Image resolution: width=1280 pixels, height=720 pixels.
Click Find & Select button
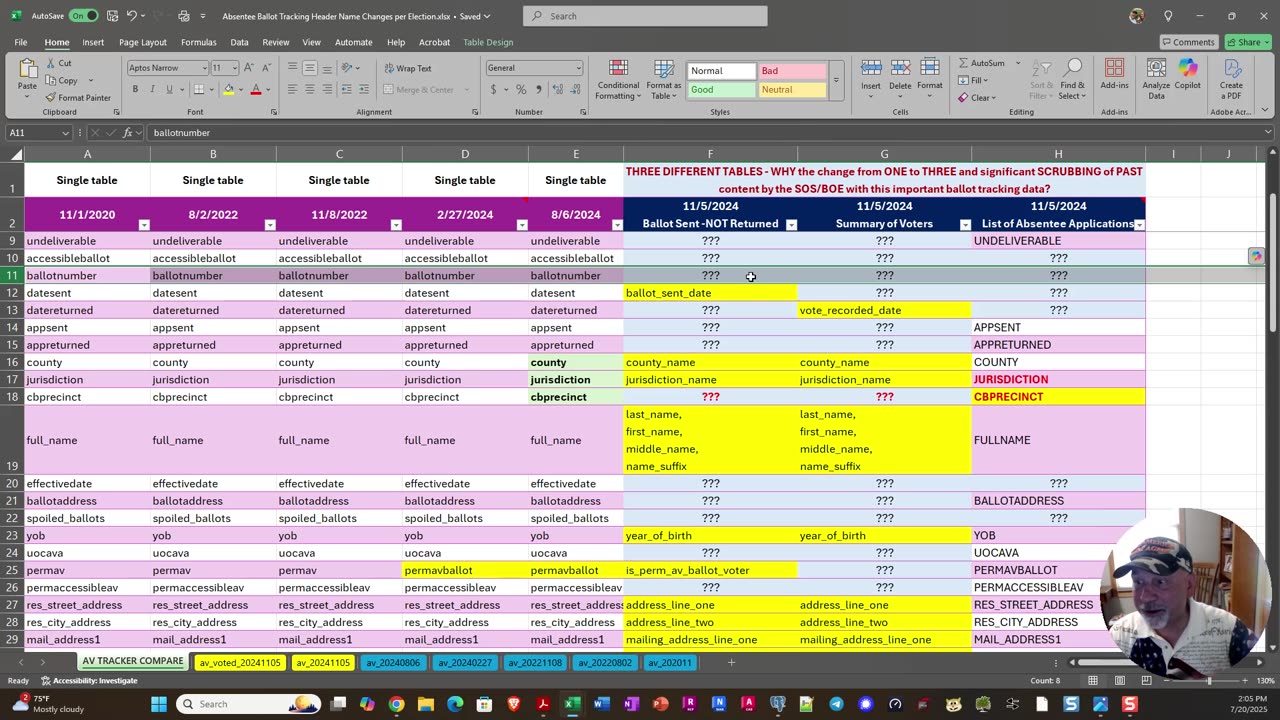1072,79
